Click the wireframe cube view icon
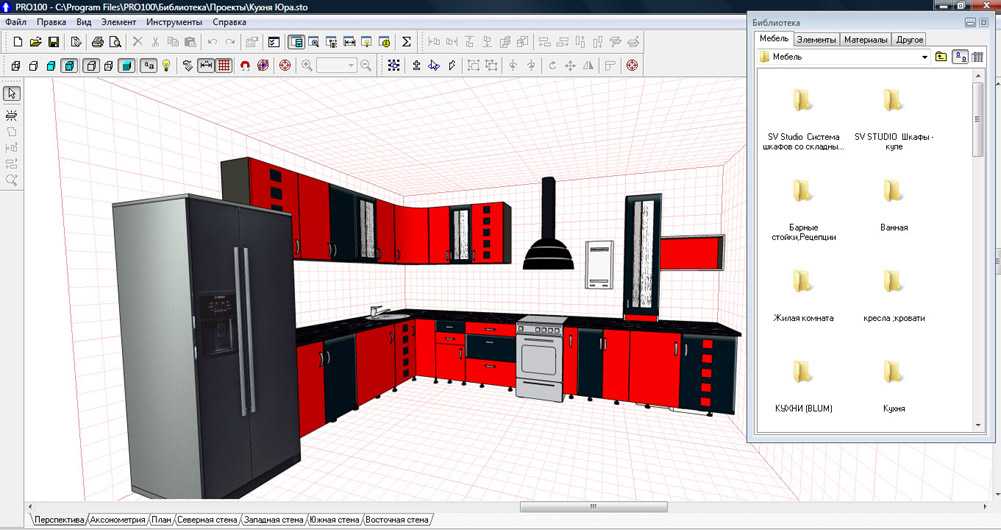 pos(16,65)
